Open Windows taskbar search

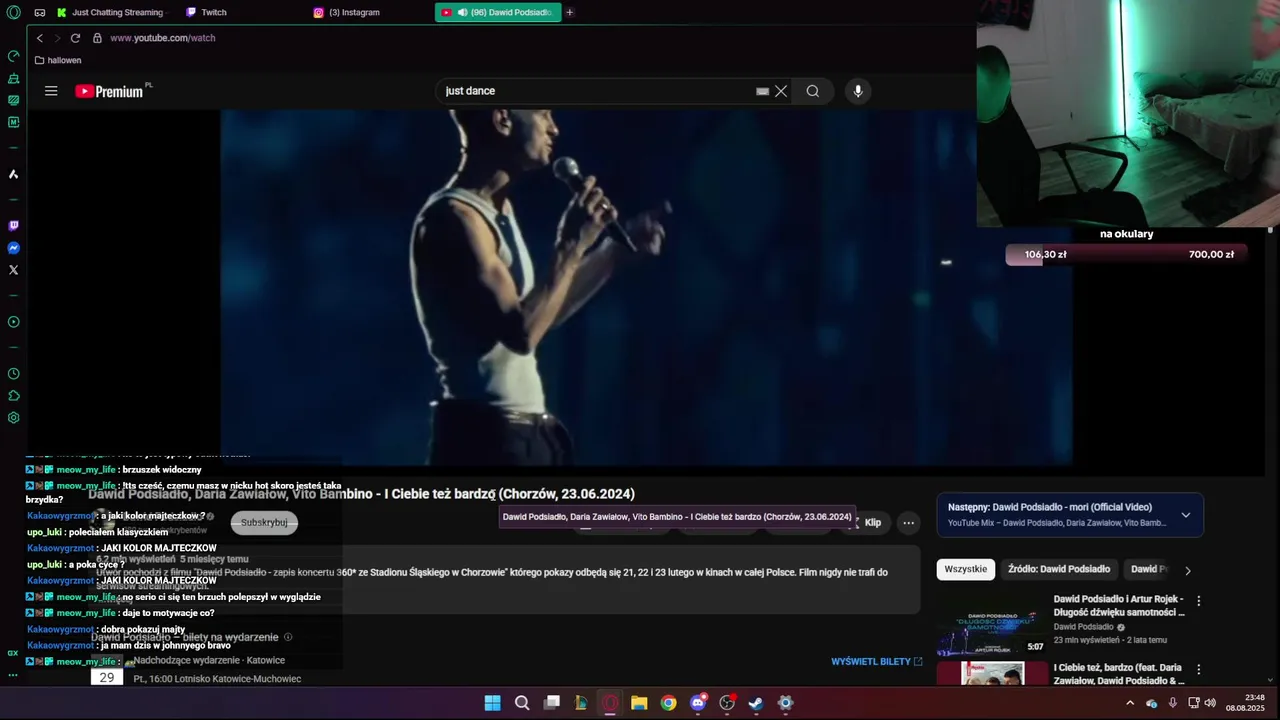pos(522,703)
